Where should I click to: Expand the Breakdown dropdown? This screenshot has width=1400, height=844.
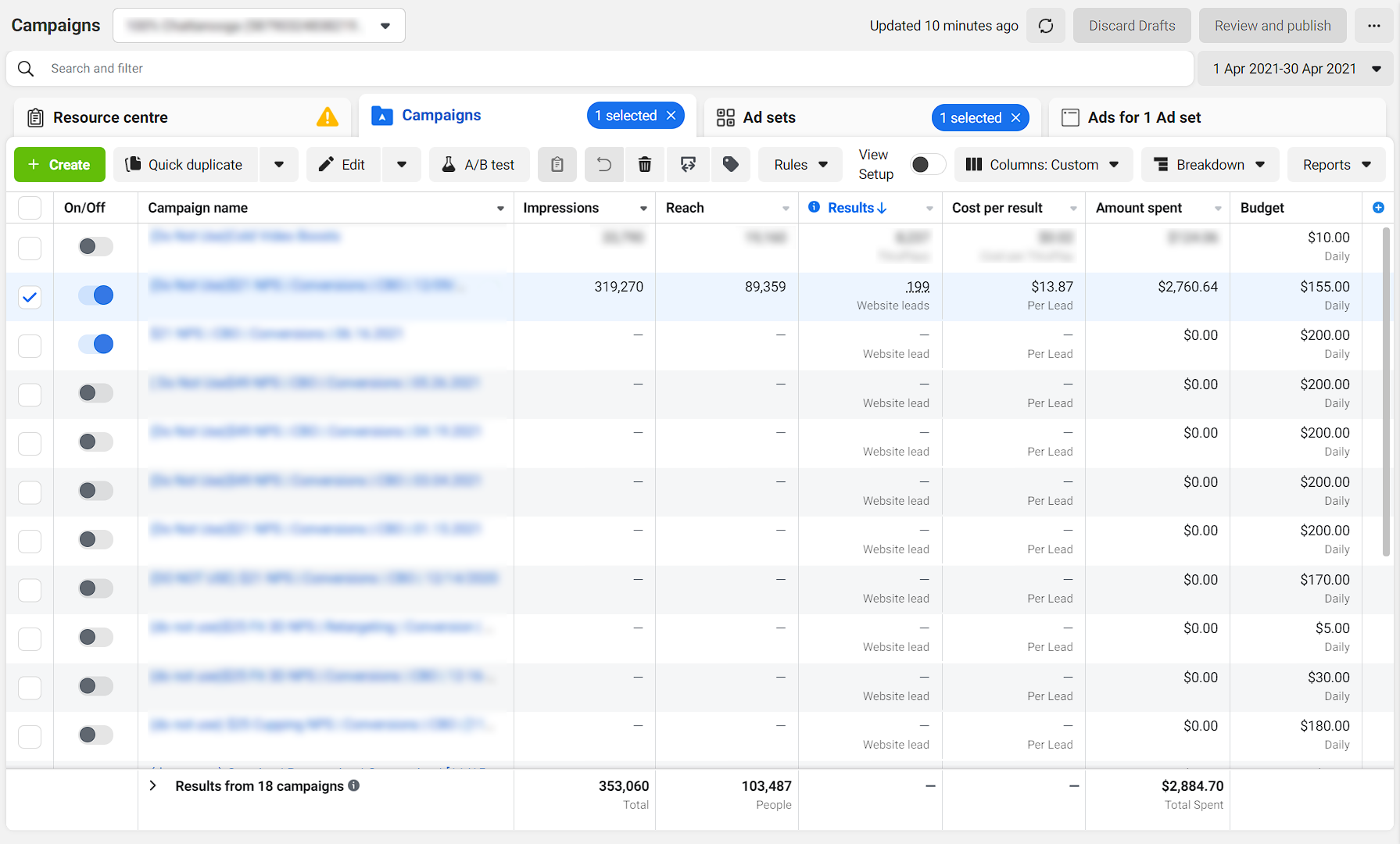pyautogui.click(x=1208, y=164)
